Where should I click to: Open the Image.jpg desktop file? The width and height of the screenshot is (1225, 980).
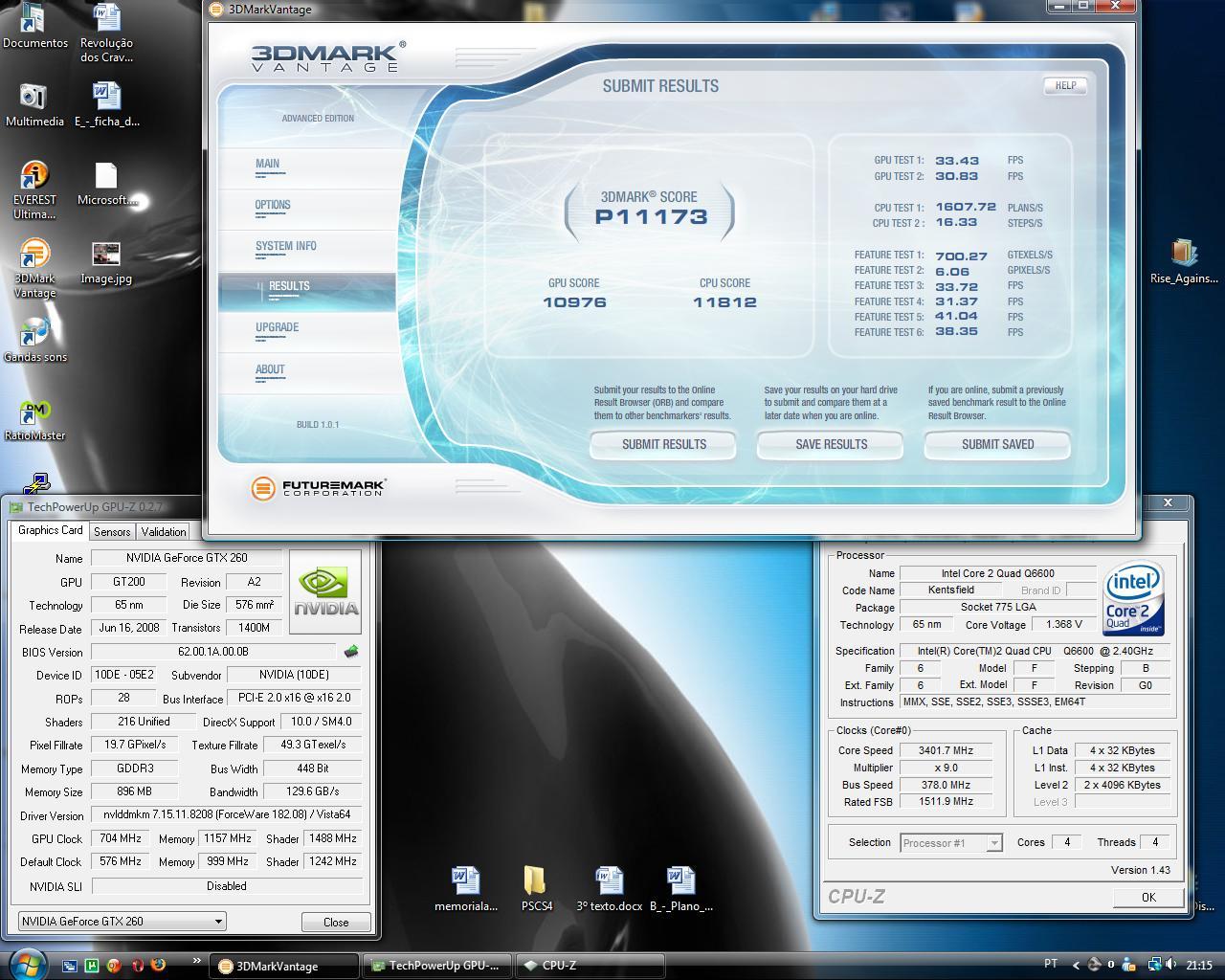tap(106, 262)
